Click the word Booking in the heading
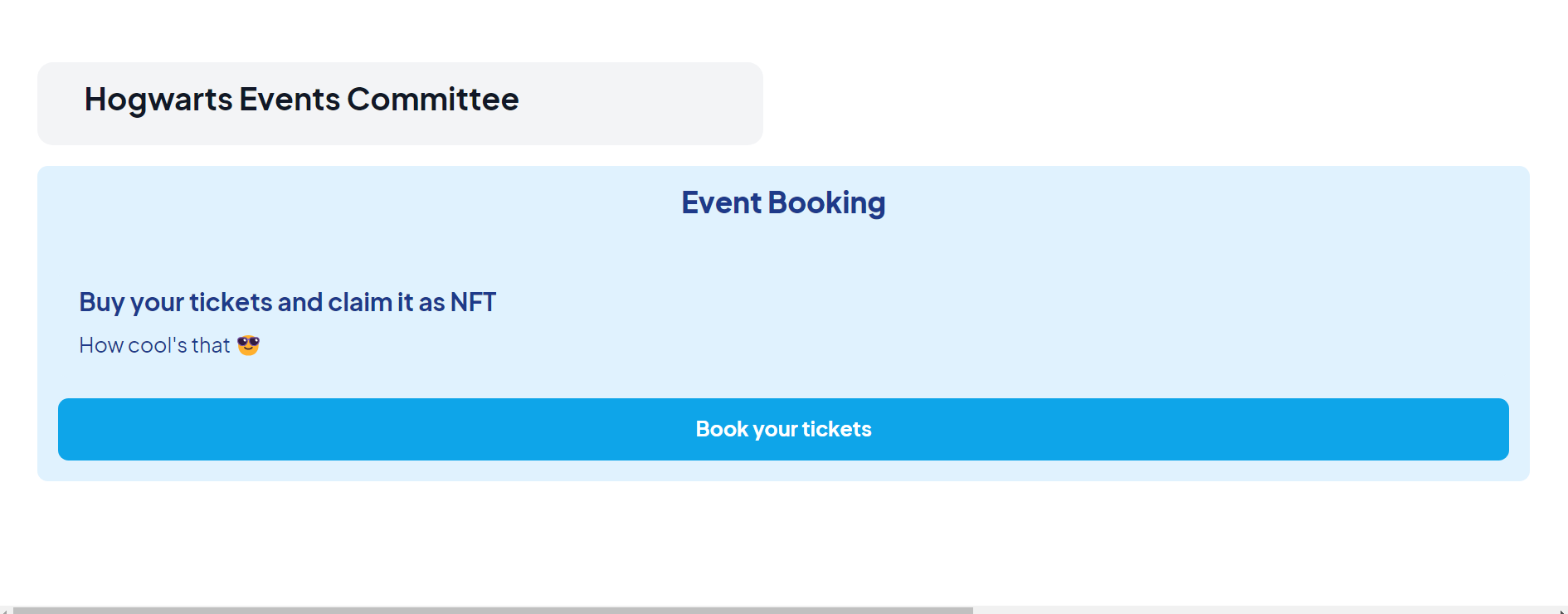The width and height of the screenshot is (1568, 614). (x=826, y=202)
